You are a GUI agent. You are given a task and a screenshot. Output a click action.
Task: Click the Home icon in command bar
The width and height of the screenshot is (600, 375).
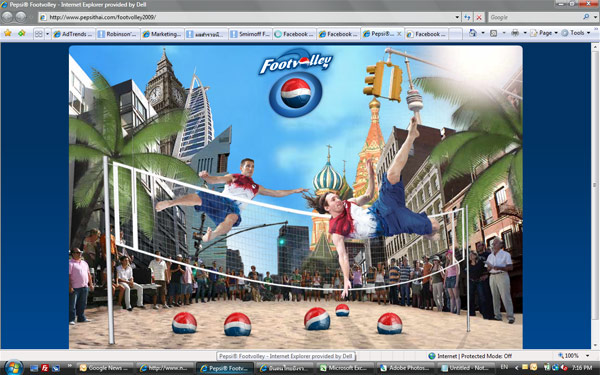click(473, 33)
